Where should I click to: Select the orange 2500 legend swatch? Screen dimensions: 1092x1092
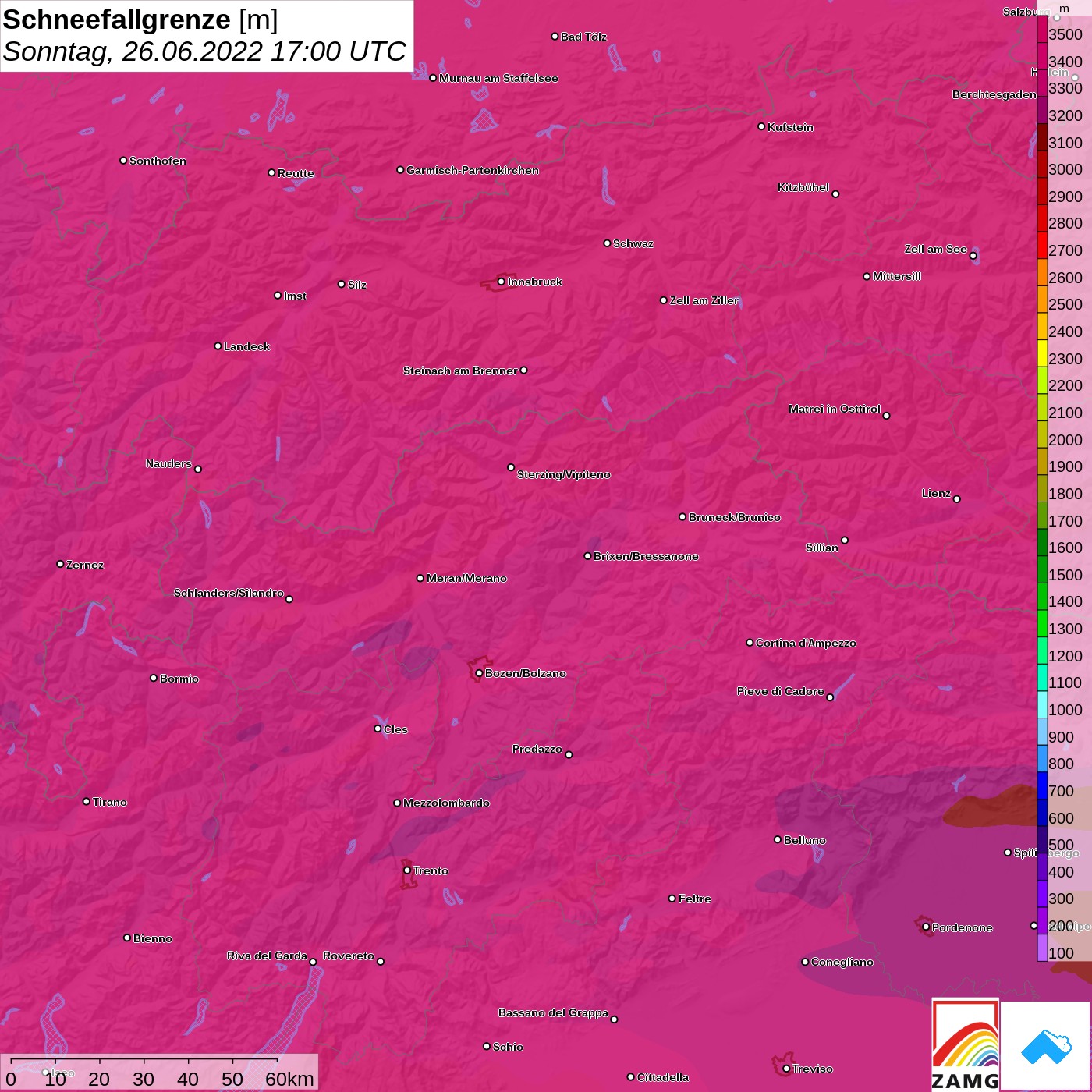click(x=1042, y=299)
